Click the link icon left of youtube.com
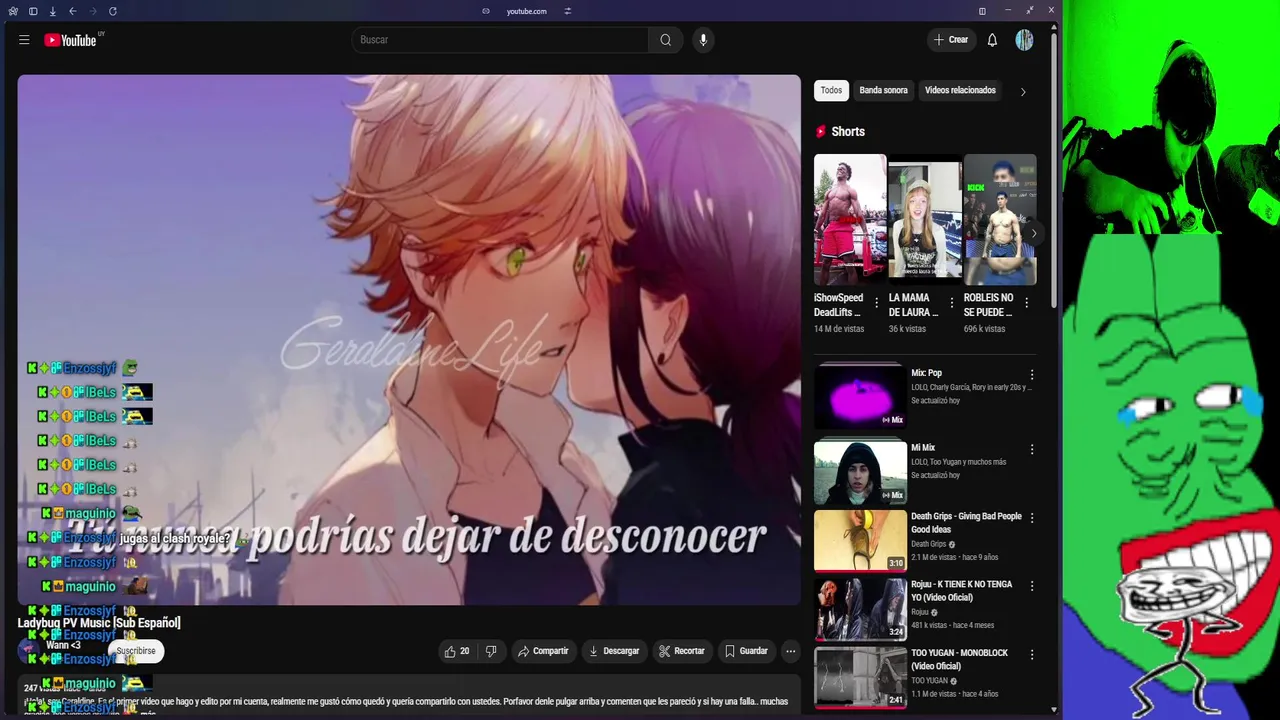The width and height of the screenshot is (1280, 720). click(x=486, y=11)
